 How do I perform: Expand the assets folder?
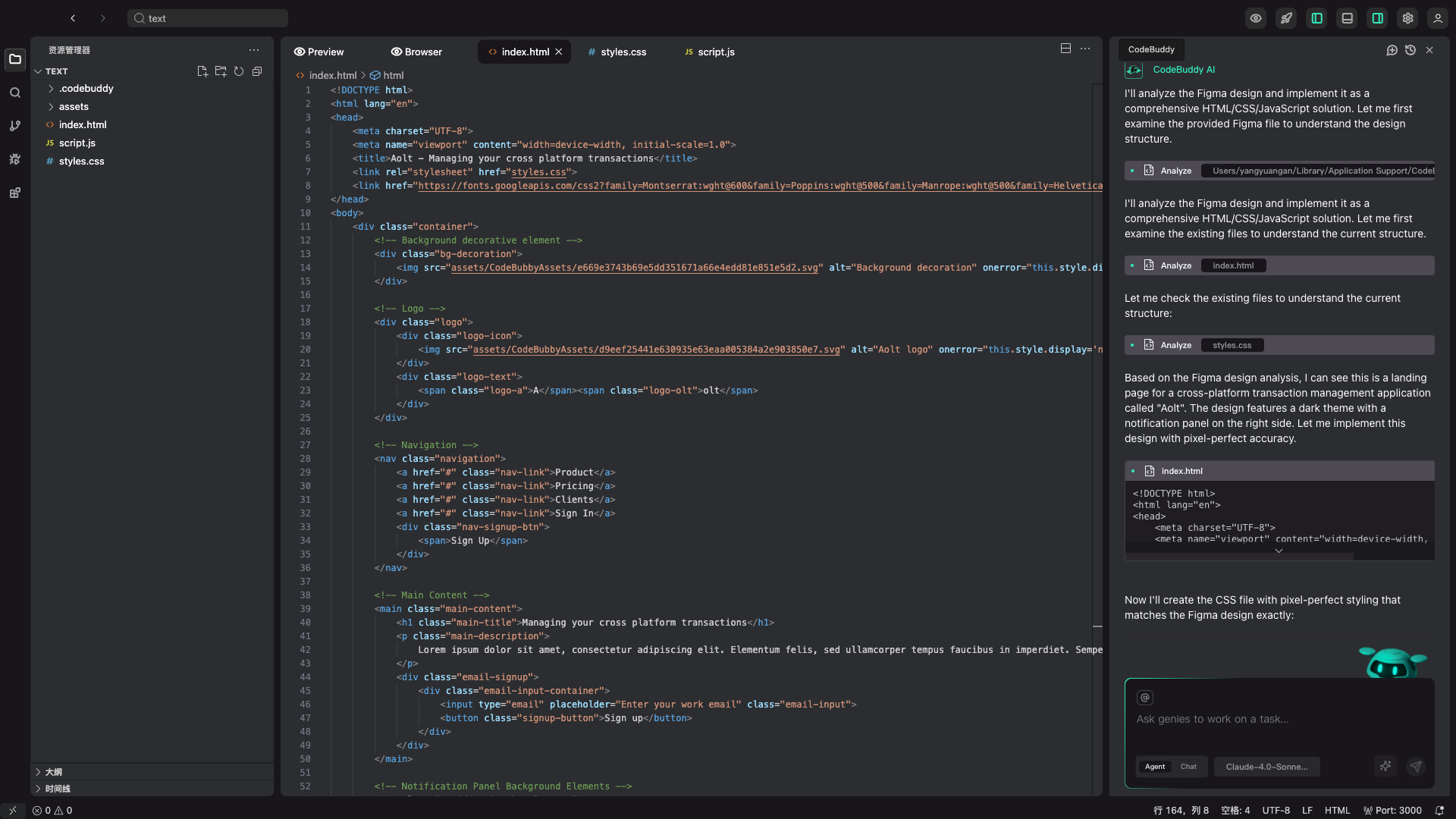tap(74, 107)
